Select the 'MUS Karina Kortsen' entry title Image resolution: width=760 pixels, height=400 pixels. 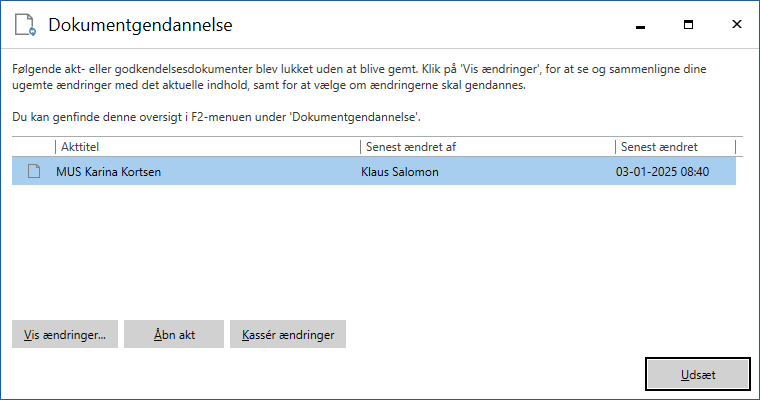point(110,171)
